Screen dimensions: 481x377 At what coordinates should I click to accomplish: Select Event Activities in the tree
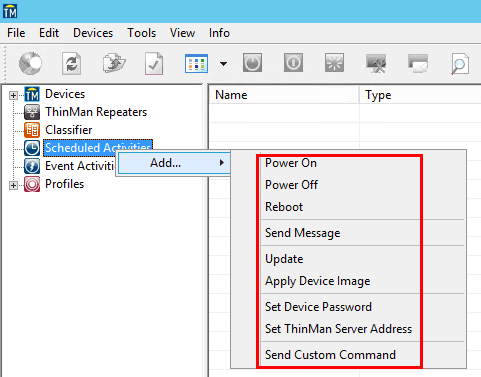coord(80,166)
